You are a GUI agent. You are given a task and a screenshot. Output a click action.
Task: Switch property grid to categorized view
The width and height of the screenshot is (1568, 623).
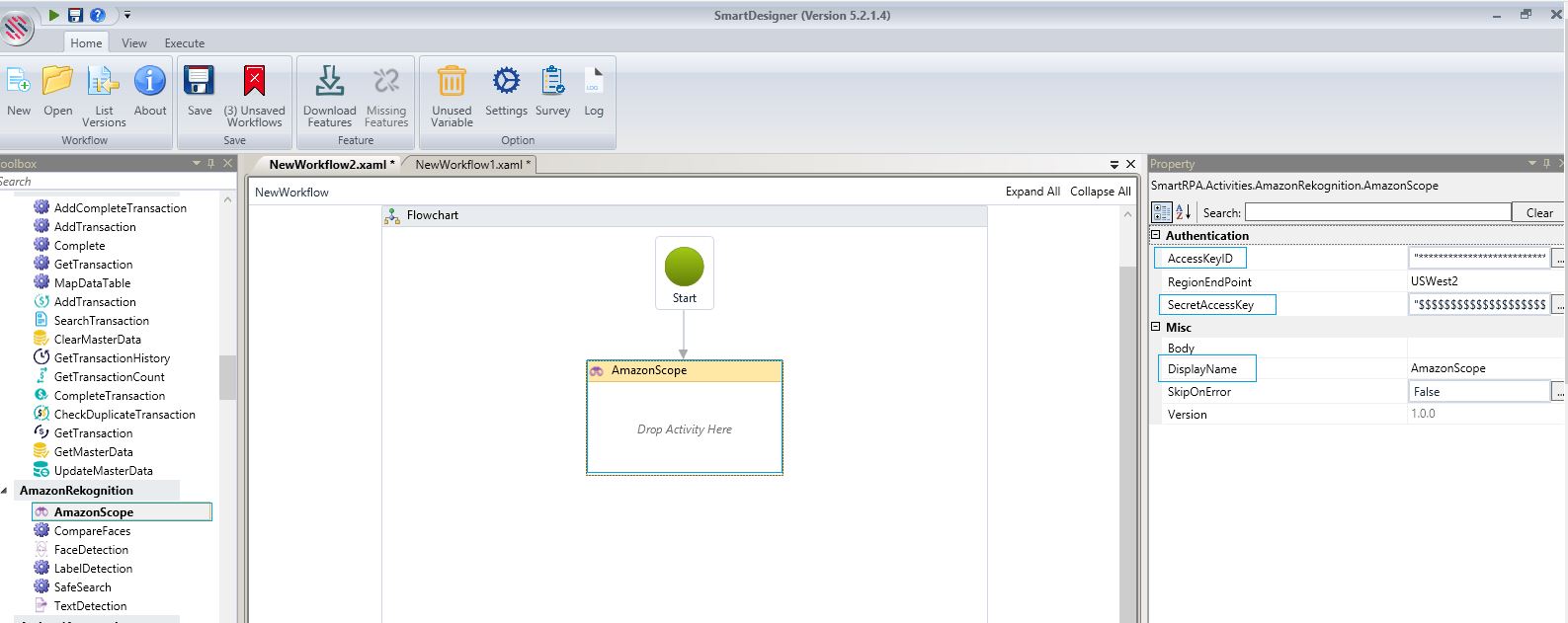[1162, 212]
